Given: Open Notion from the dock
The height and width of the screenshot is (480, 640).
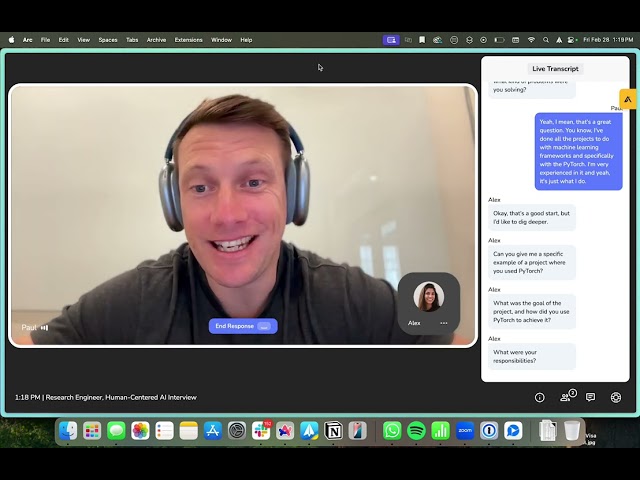Looking at the screenshot, I should (x=333, y=431).
